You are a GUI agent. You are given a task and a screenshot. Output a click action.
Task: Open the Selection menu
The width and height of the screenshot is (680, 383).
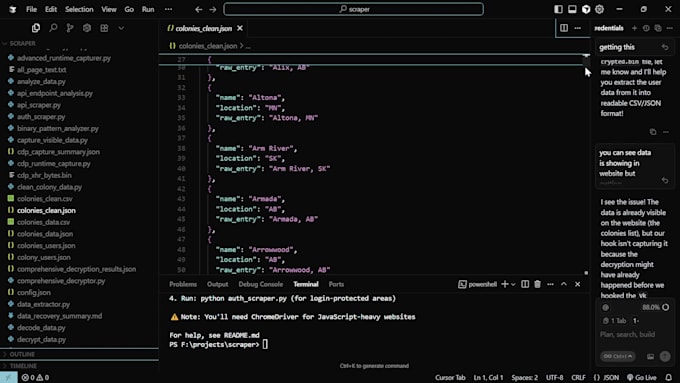[x=79, y=9]
